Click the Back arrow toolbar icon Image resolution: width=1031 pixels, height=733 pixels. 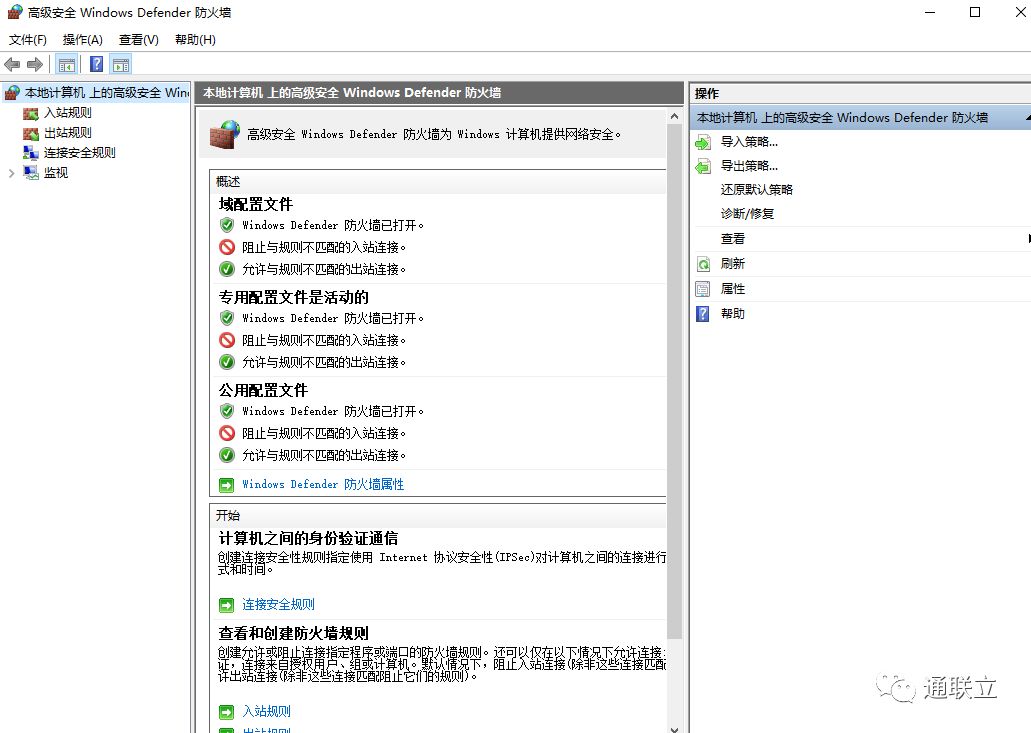pyautogui.click(x=12, y=64)
